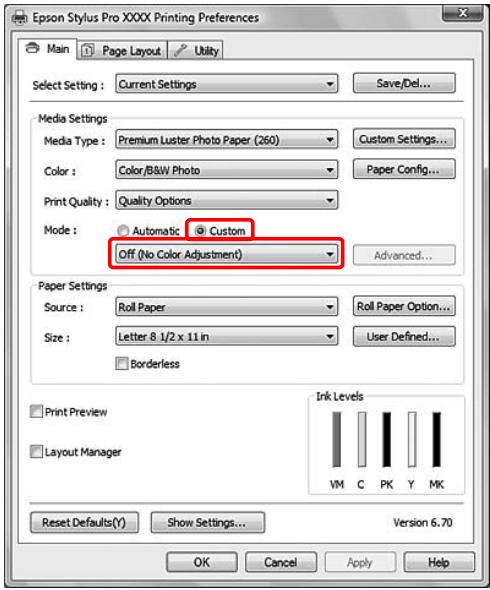Viewport: 490px width, 590px height.
Task: Expand the paper Source dropdown
Action: tap(227, 307)
